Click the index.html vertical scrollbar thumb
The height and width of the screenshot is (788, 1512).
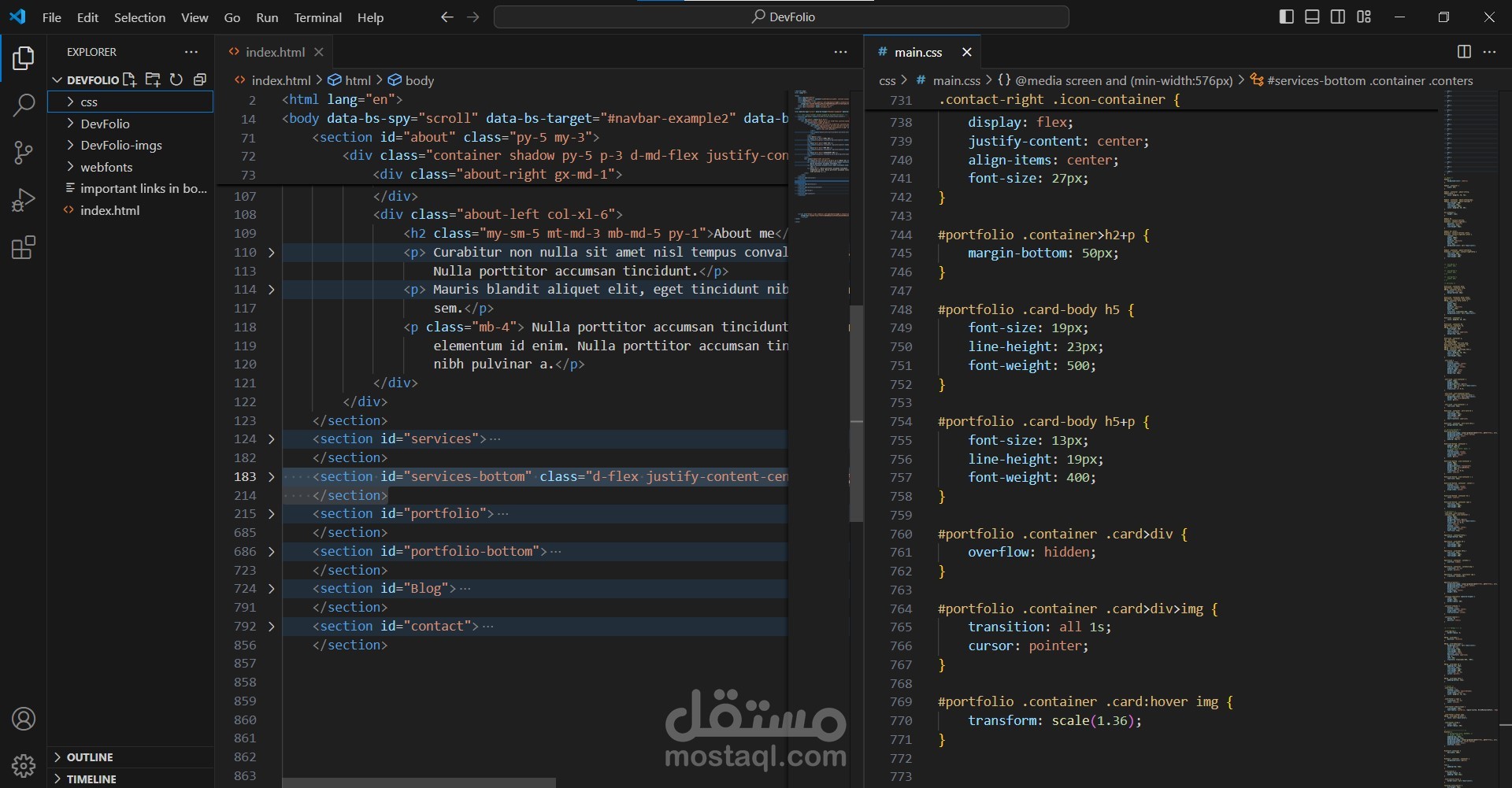[856, 414]
